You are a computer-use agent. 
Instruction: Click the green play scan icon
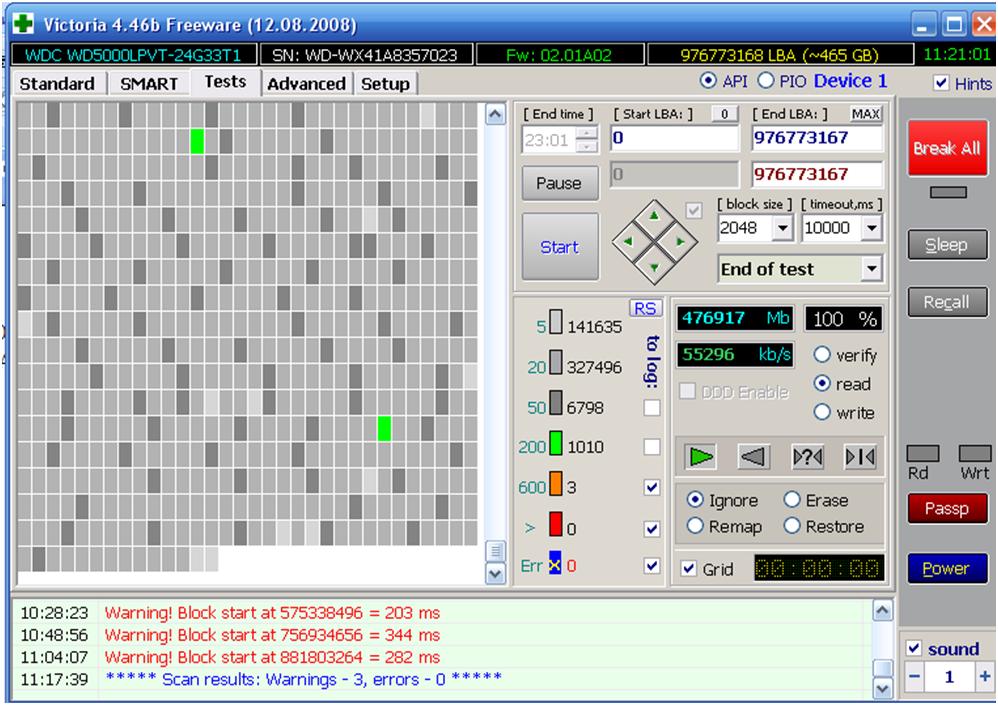pyautogui.click(x=701, y=456)
